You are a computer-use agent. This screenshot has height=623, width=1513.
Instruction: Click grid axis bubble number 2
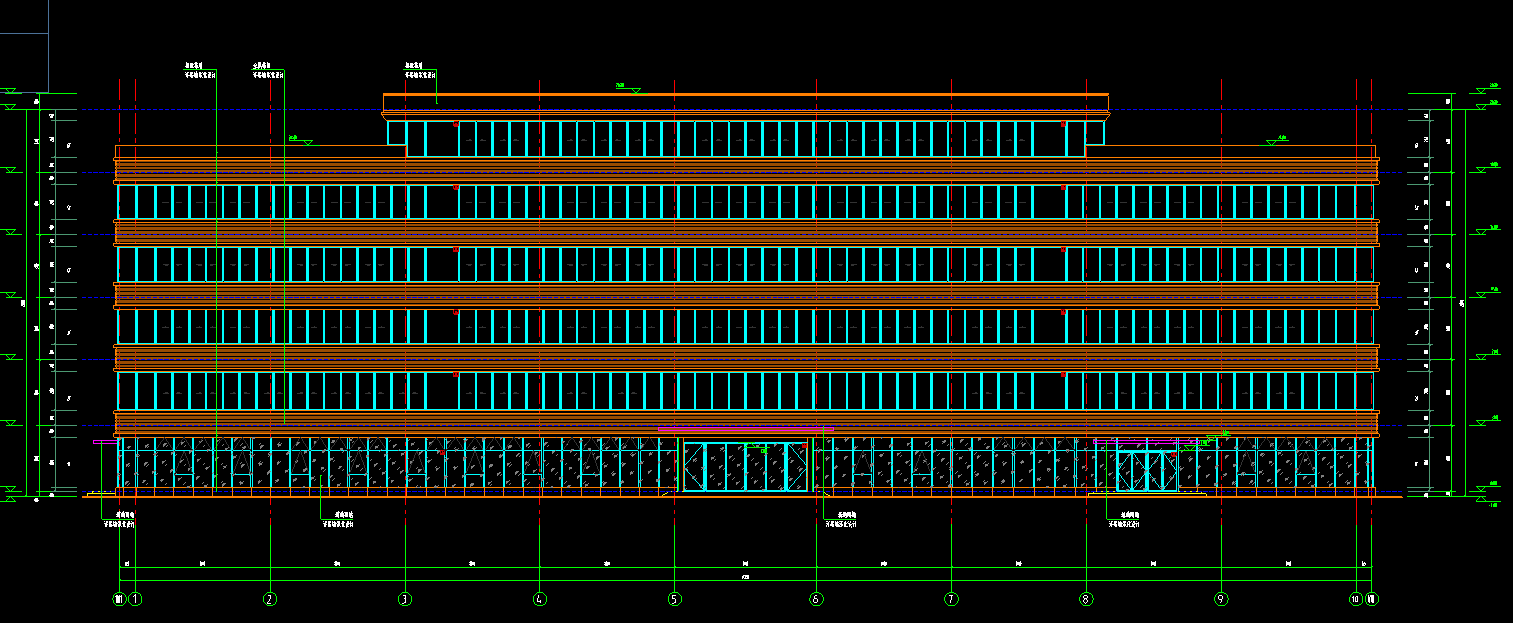[x=269, y=600]
